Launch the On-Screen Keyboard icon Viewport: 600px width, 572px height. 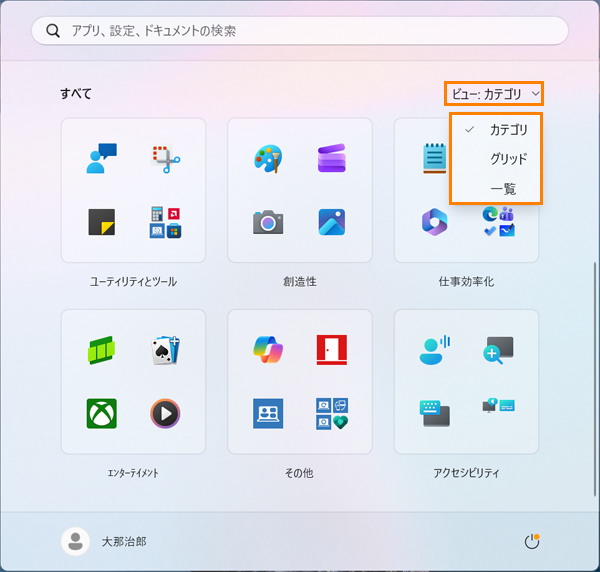click(435, 413)
